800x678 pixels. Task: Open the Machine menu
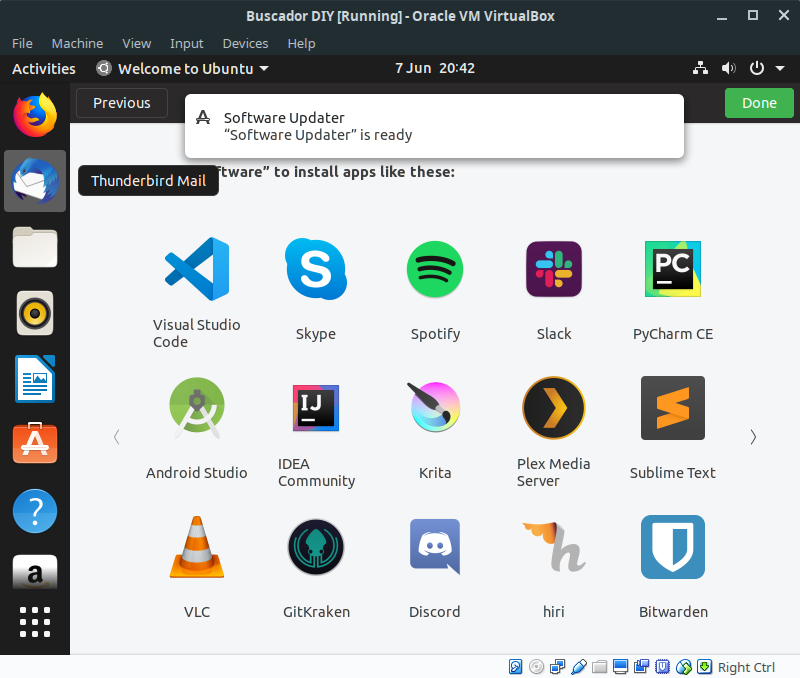[x=77, y=43]
